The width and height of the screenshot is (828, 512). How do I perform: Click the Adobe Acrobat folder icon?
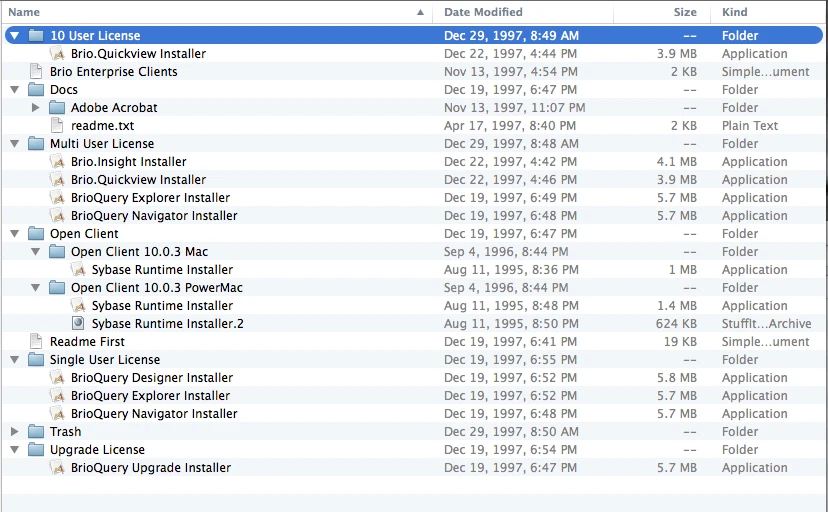pyautogui.click(x=57, y=107)
